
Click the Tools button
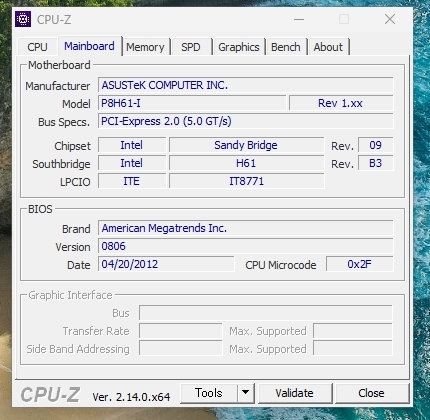pyautogui.click(x=209, y=393)
